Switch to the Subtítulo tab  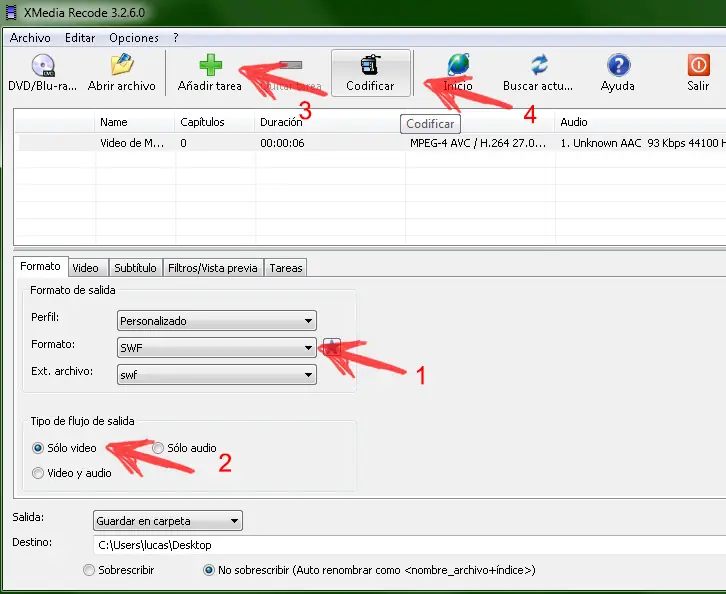(135, 268)
